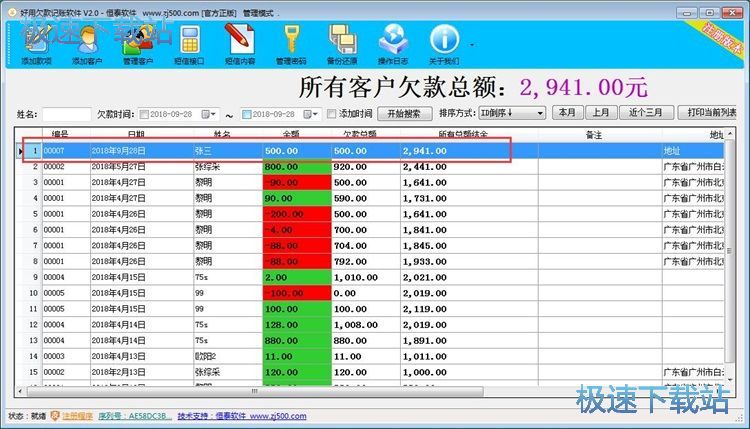The width and height of the screenshot is (750, 429).
Task: Click the 2,119.00 balance cell
Action: tap(469, 309)
